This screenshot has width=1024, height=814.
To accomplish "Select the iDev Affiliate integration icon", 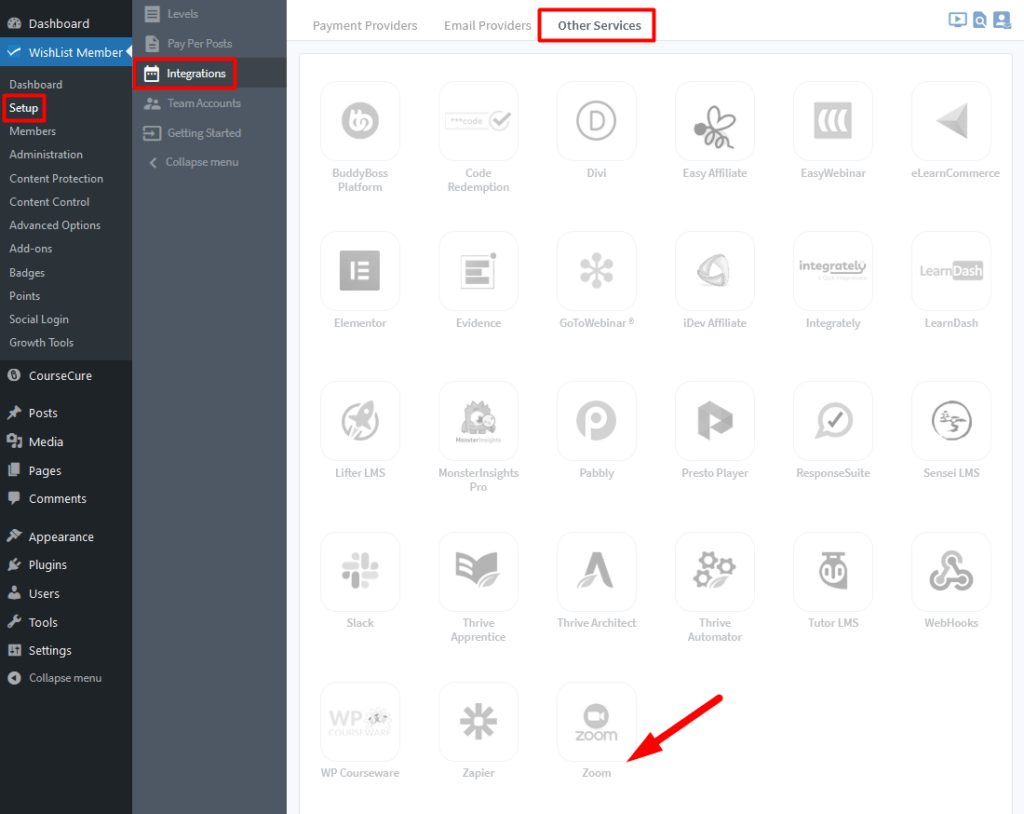I will click(714, 270).
